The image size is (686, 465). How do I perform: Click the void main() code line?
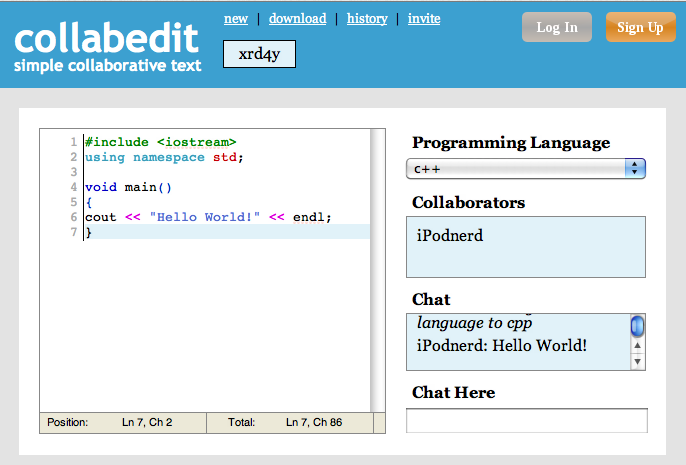[128, 187]
